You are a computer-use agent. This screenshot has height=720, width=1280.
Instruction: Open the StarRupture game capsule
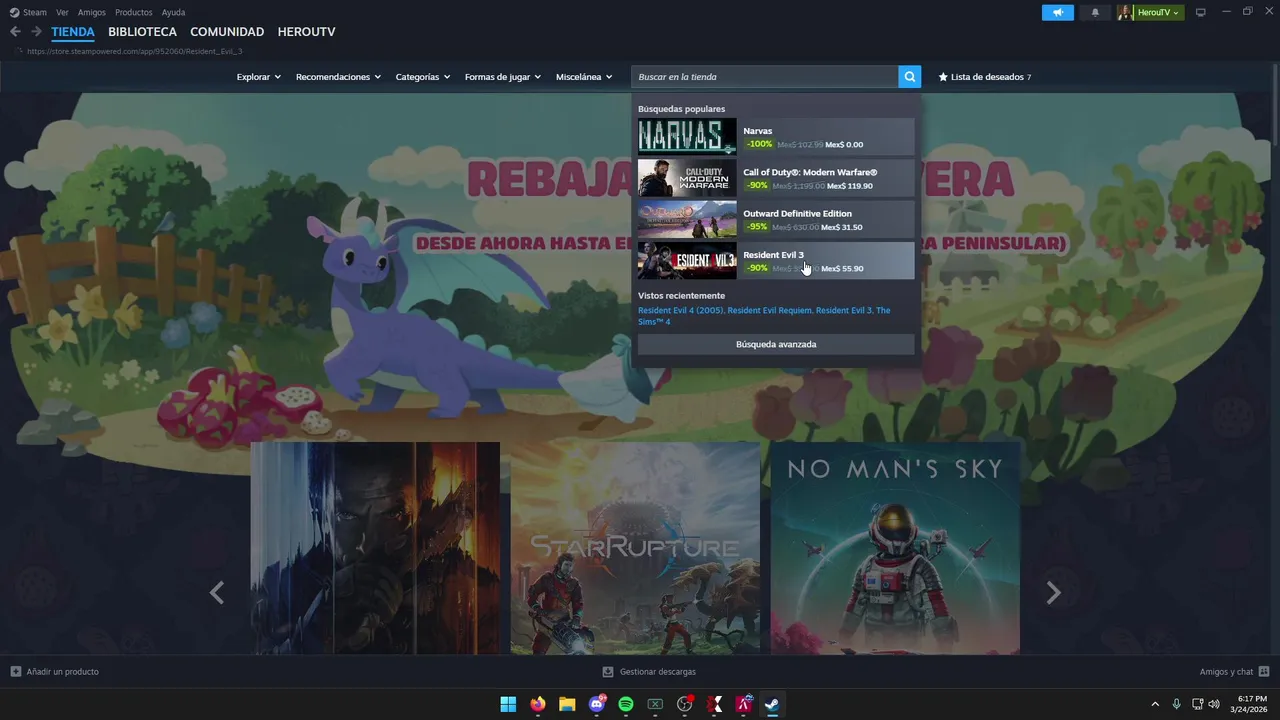tap(635, 548)
